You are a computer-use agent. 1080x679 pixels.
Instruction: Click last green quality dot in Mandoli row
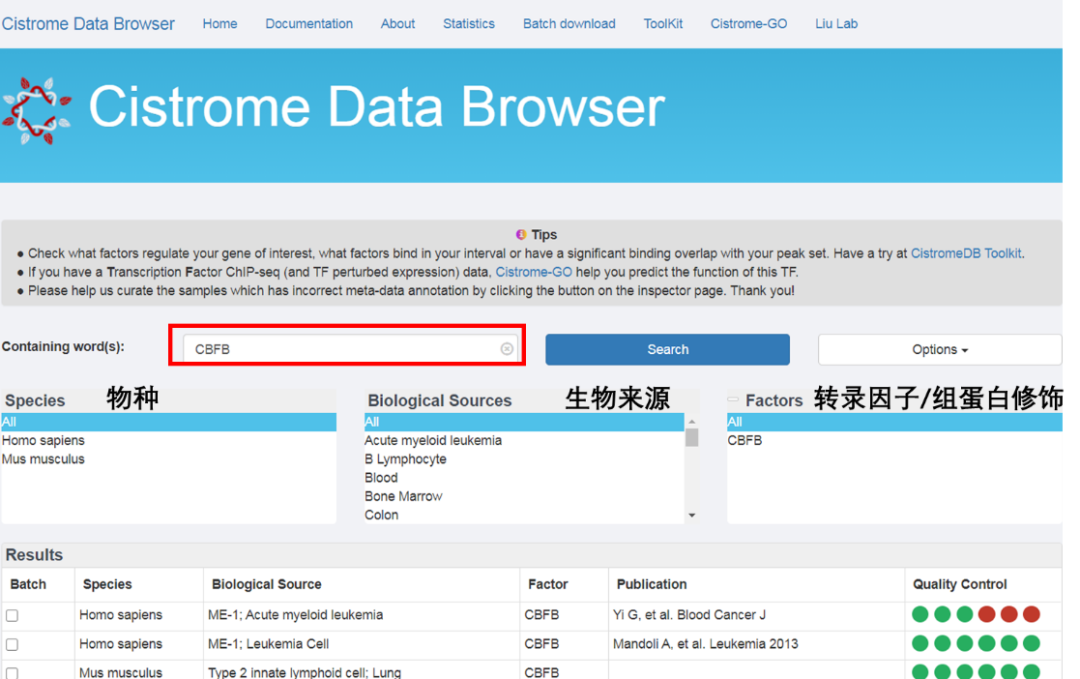(x=1031, y=643)
